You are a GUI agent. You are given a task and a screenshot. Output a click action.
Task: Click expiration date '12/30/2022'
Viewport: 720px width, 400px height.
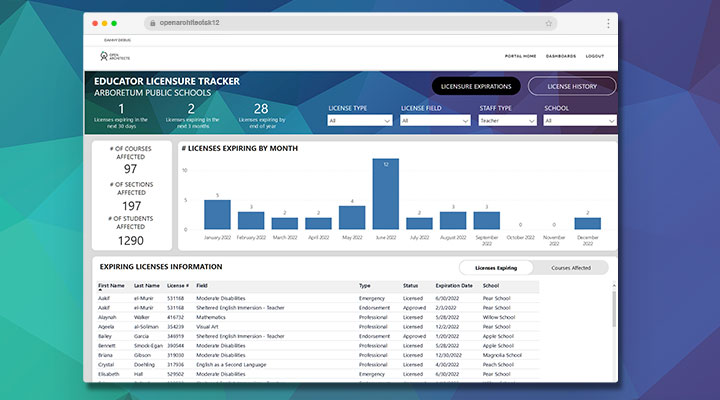[x=449, y=355]
